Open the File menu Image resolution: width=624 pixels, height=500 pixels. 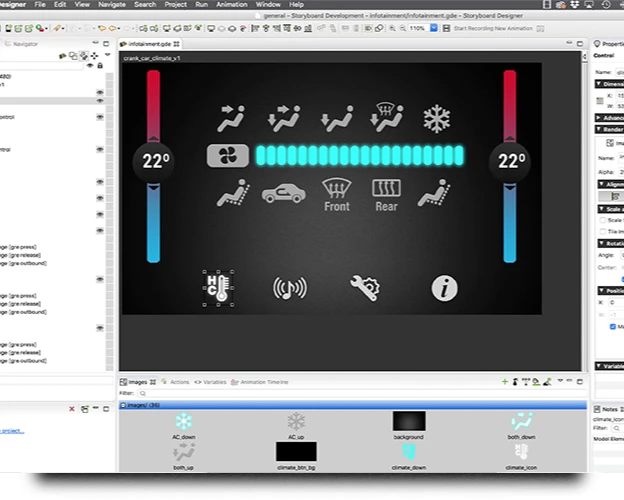coord(40,4)
